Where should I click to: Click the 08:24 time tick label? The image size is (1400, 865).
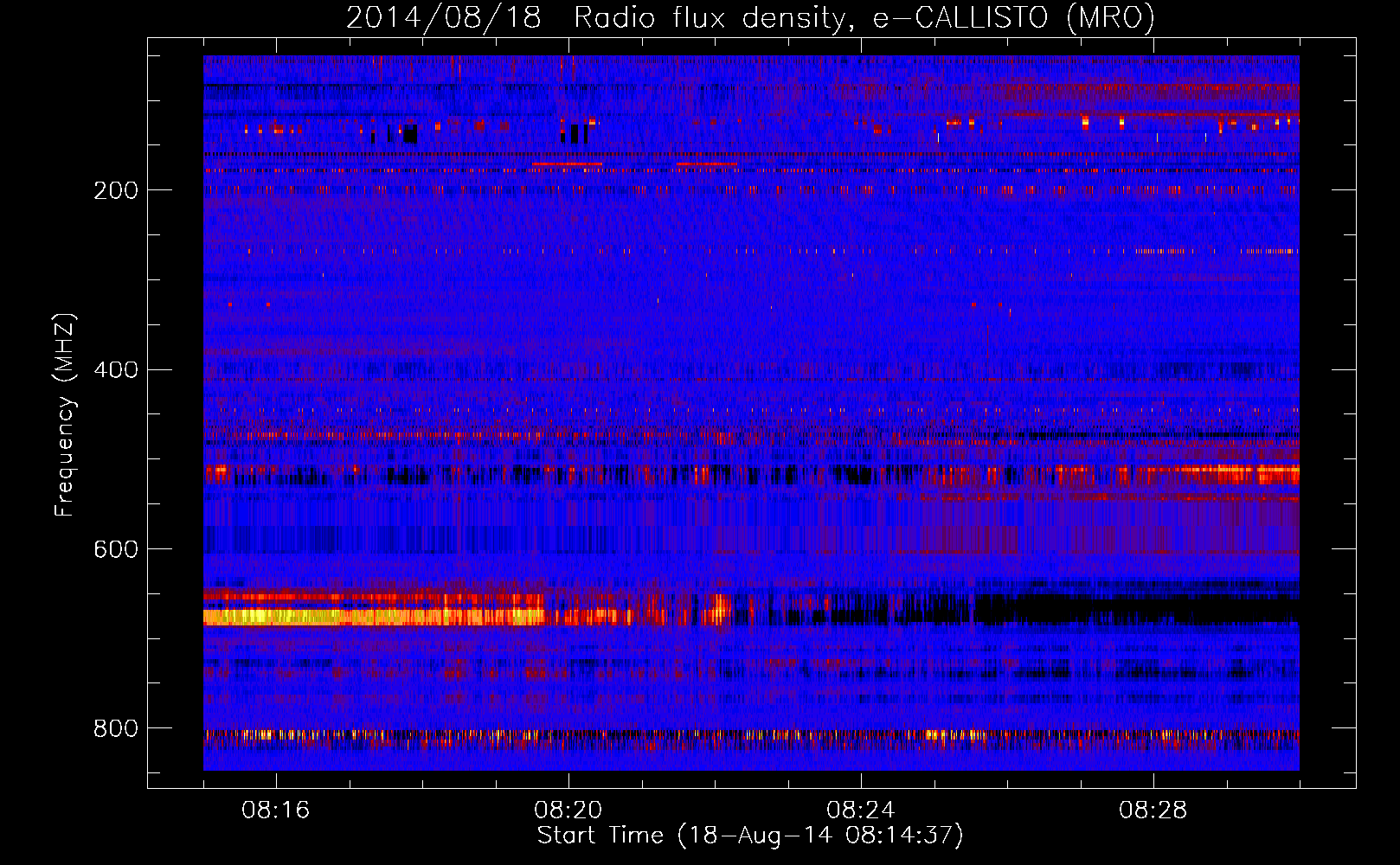point(861,811)
